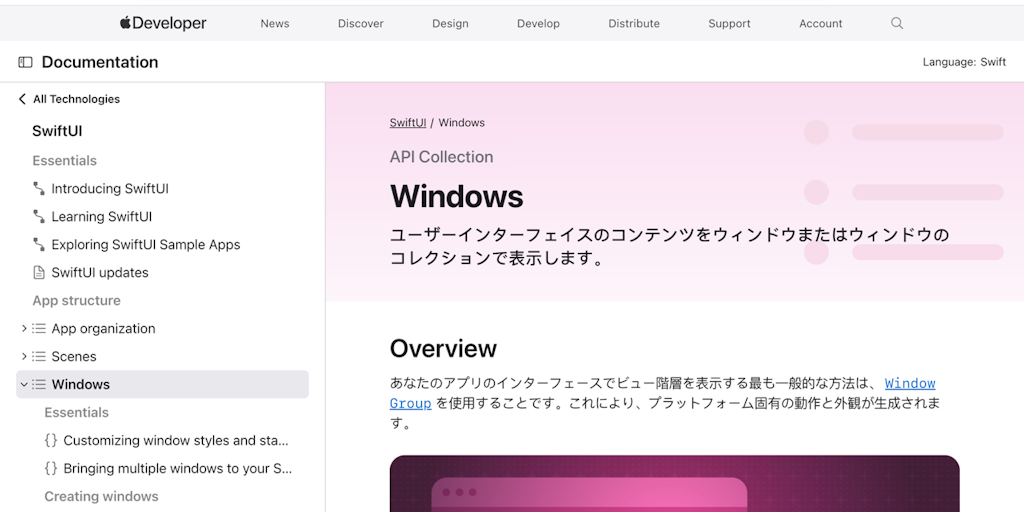This screenshot has height=512, width=1024.
Task: Open the News menu item
Action: 274,23
